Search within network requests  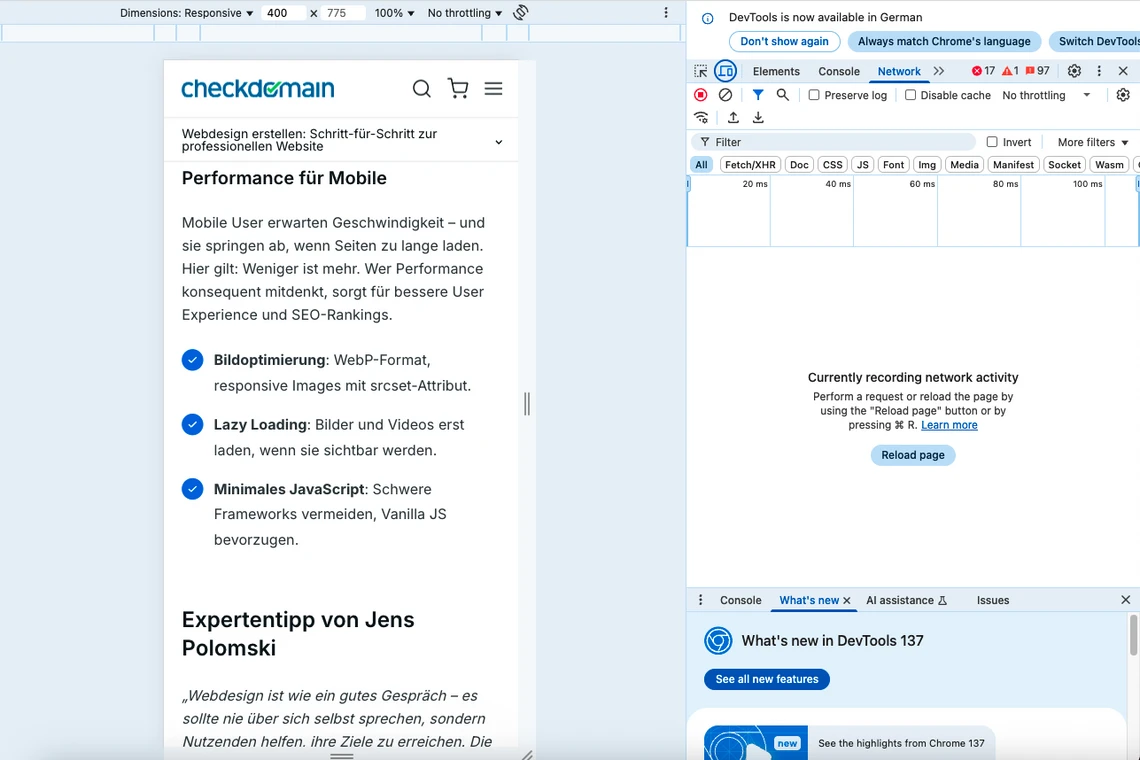point(782,94)
